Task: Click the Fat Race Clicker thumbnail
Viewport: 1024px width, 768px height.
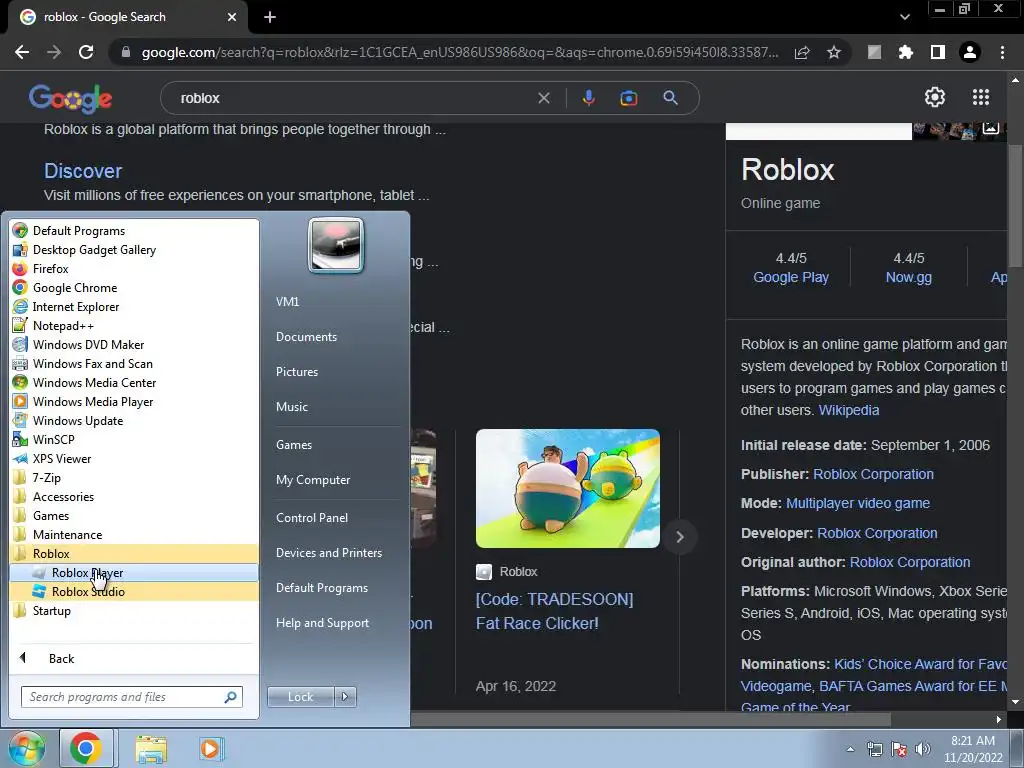Action: point(568,488)
